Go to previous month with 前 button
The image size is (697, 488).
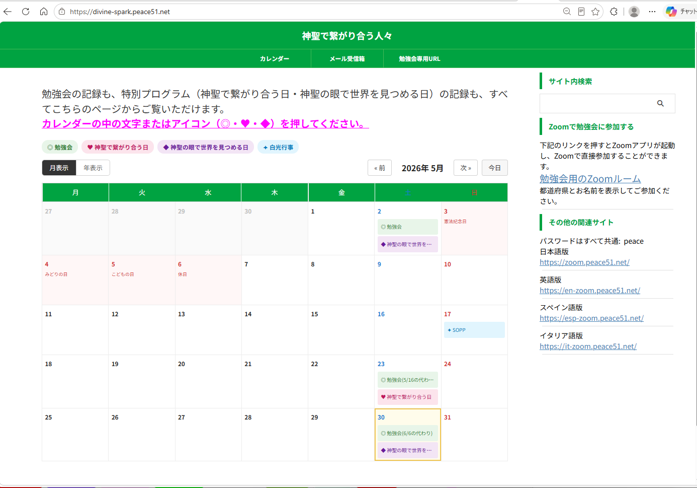coord(380,168)
